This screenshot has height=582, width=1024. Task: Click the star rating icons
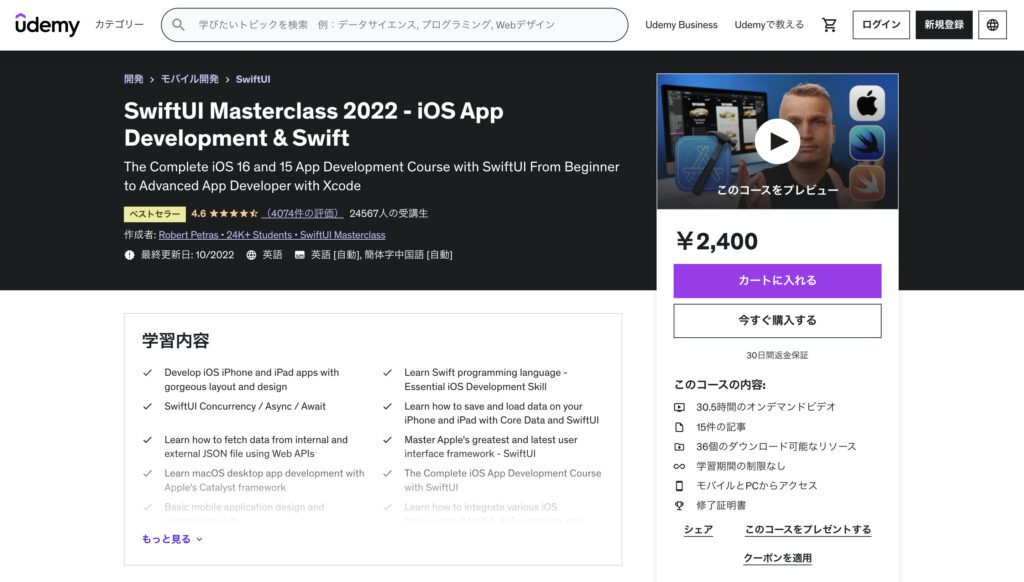click(233, 214)
